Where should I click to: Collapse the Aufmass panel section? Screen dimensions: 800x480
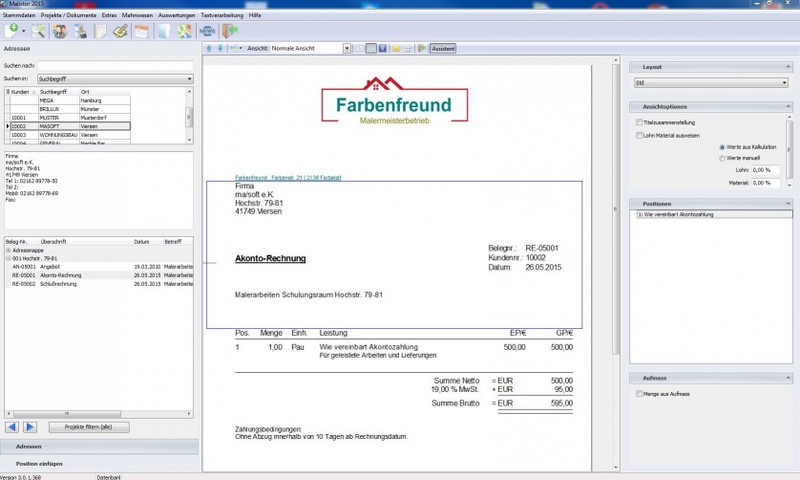click(788, 378)
